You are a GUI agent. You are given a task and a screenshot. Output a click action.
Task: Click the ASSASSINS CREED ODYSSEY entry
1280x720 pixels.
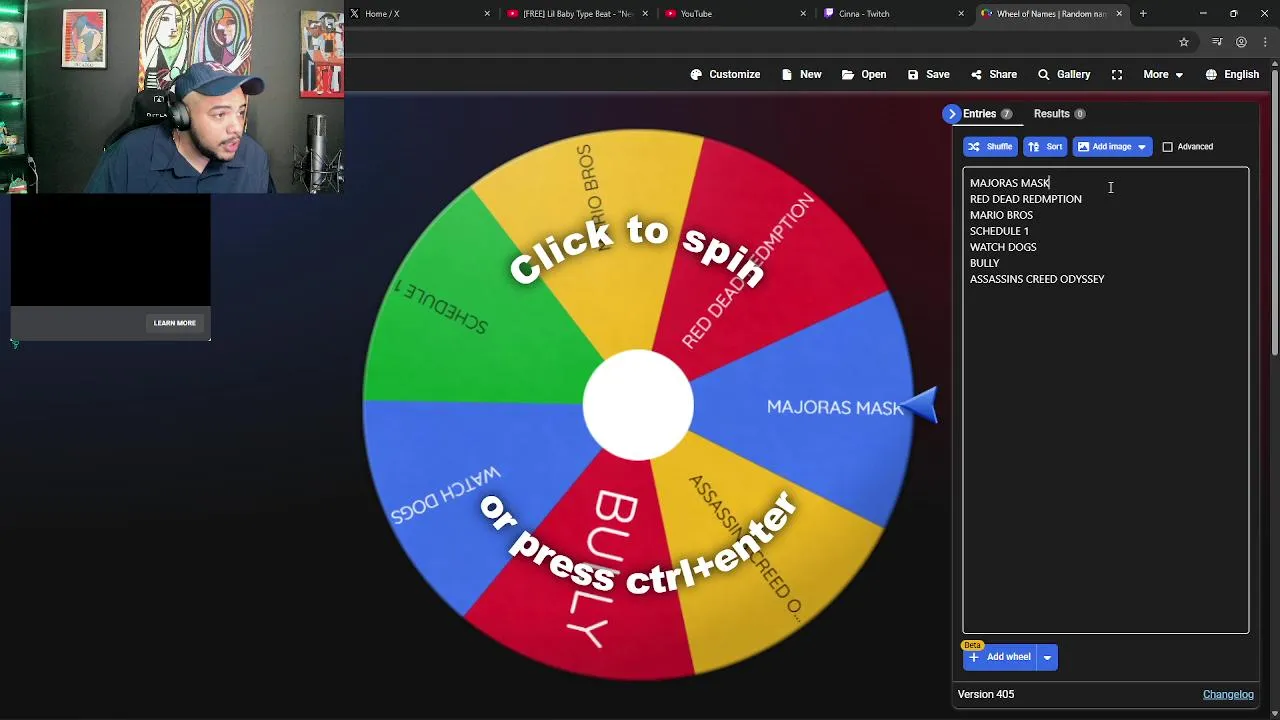click(x=1037, y=279)
